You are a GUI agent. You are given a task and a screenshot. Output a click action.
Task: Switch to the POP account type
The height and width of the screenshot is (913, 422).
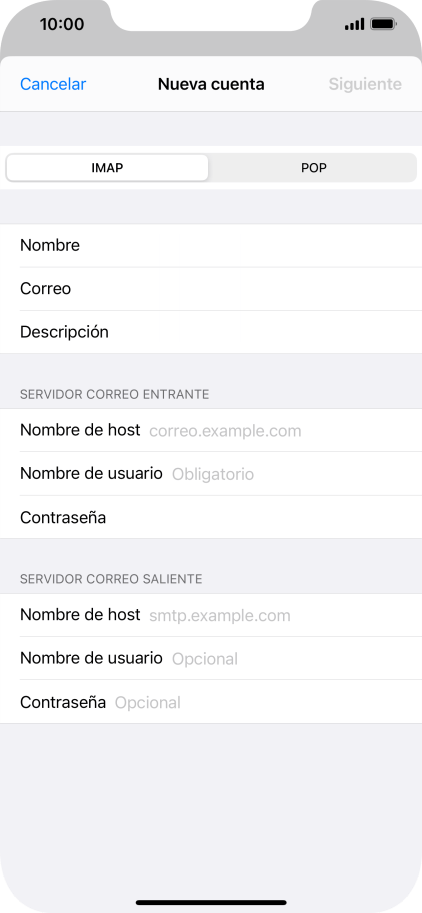pos(314,168)
